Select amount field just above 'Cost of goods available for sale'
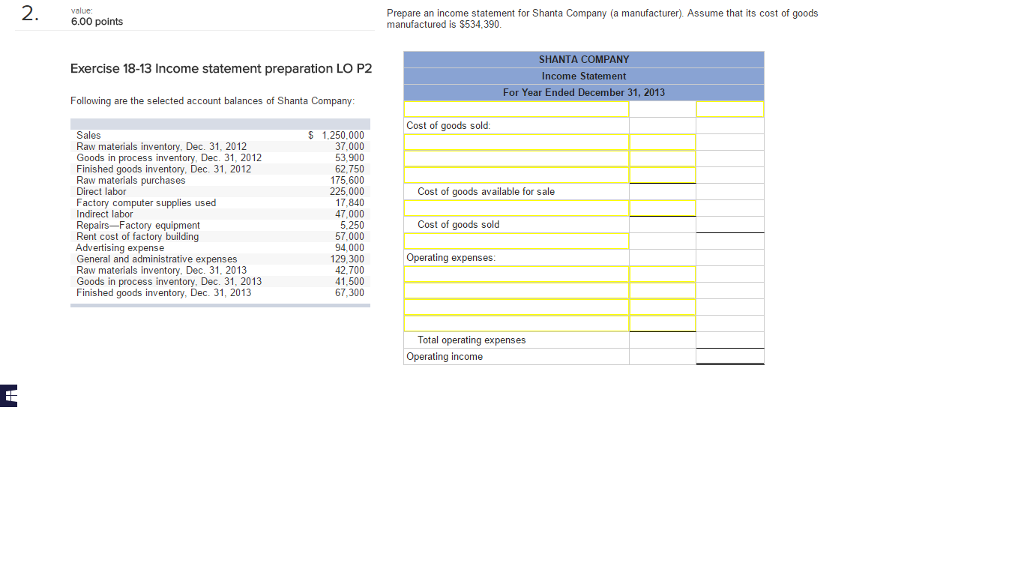This screenshot has height=587, width=1024. tap(662, 175)
